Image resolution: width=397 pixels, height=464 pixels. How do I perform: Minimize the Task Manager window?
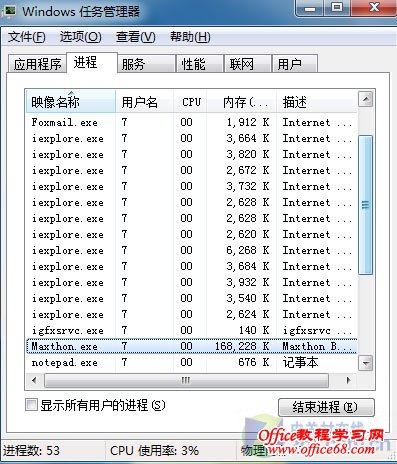(309, 7)
